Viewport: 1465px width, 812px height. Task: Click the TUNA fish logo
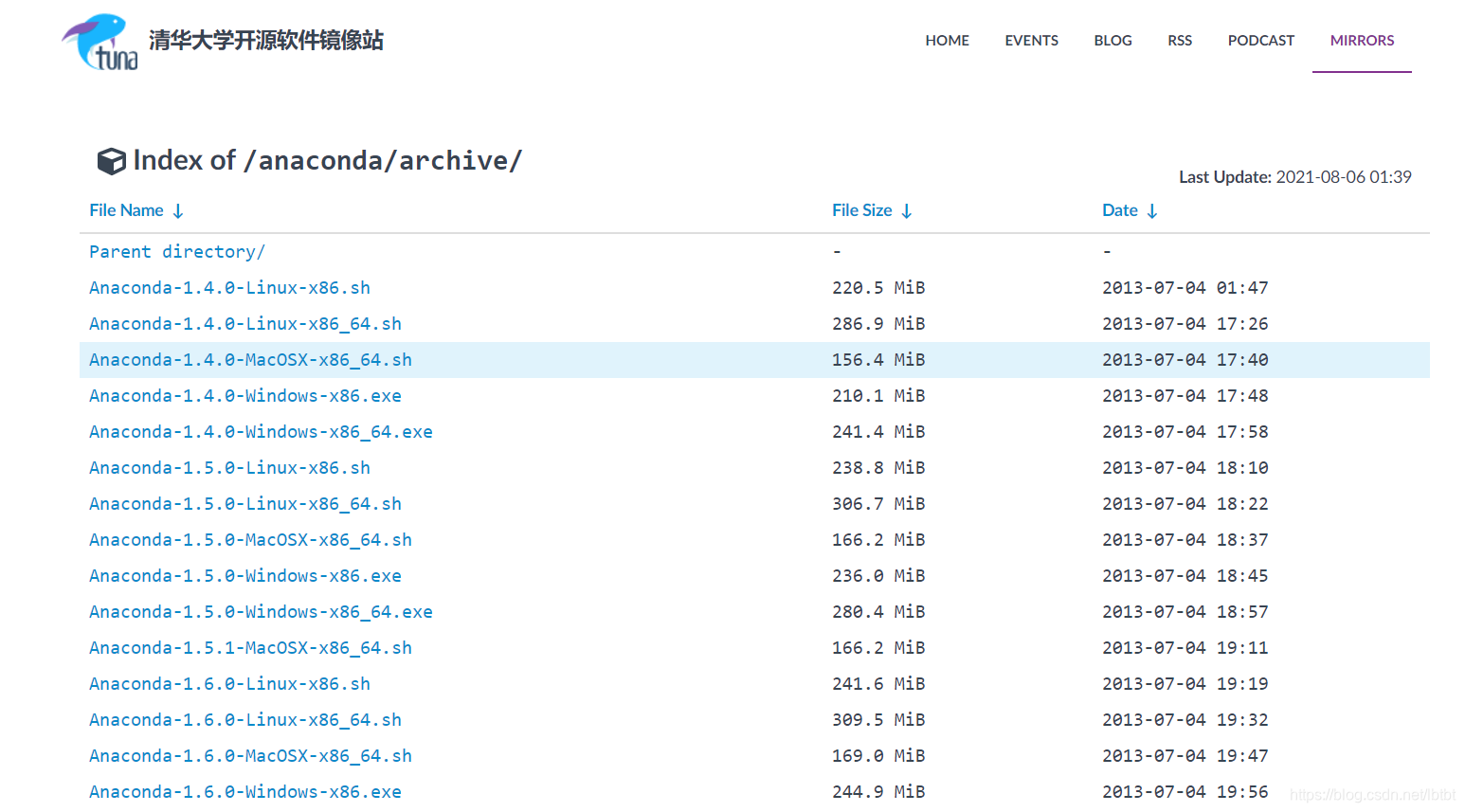pos(100,42)
